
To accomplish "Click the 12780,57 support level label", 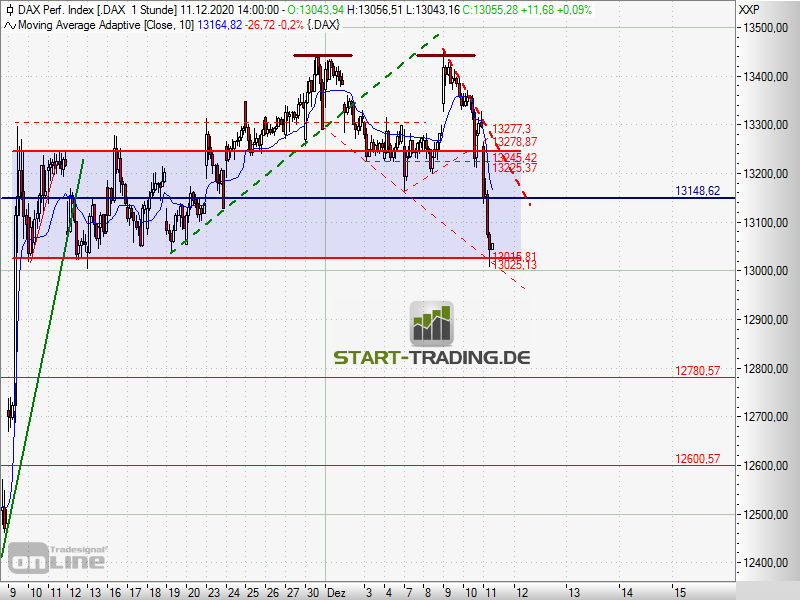I will click(698, 370).
